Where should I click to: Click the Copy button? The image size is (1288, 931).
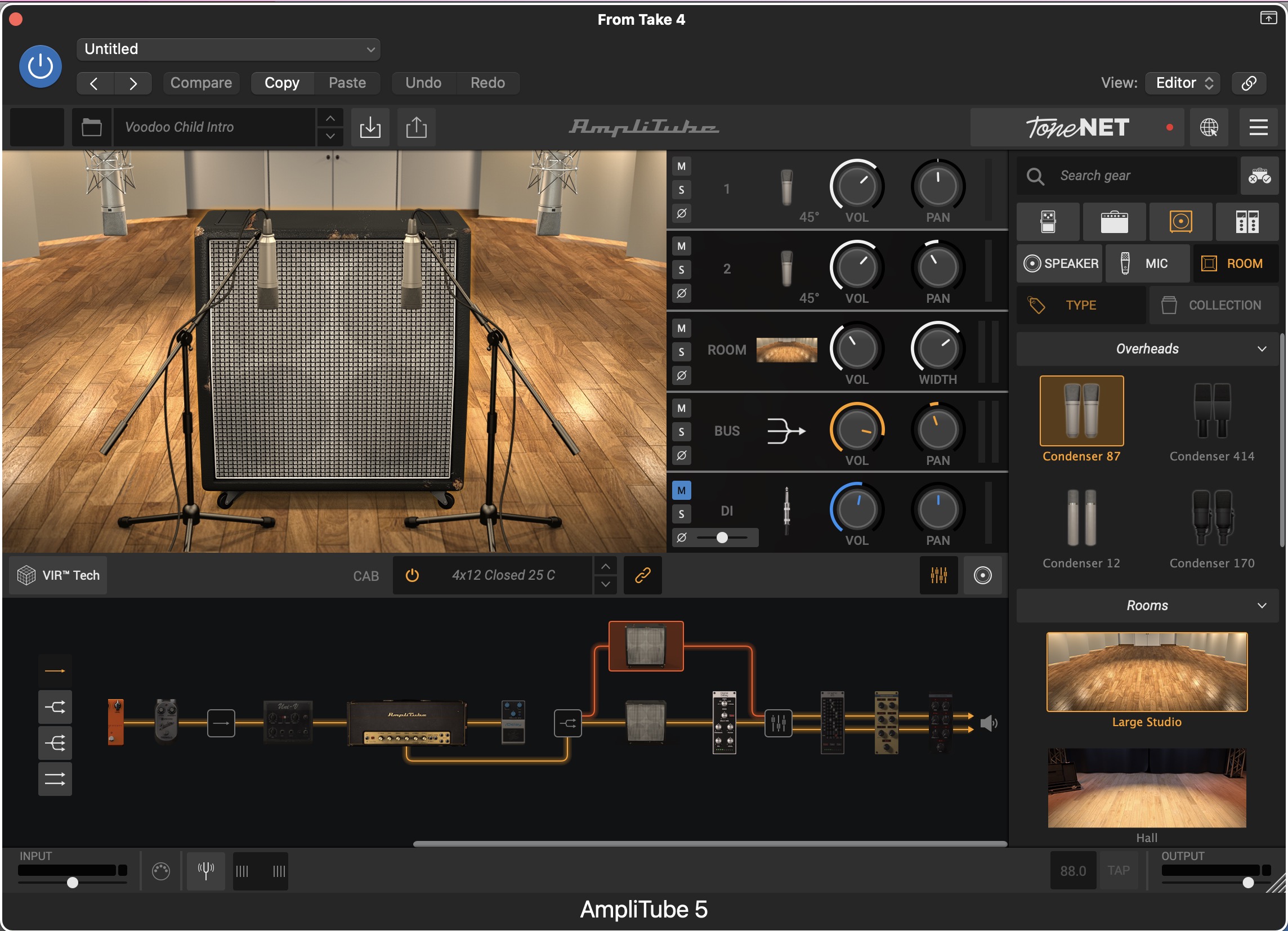coord(281,83)
